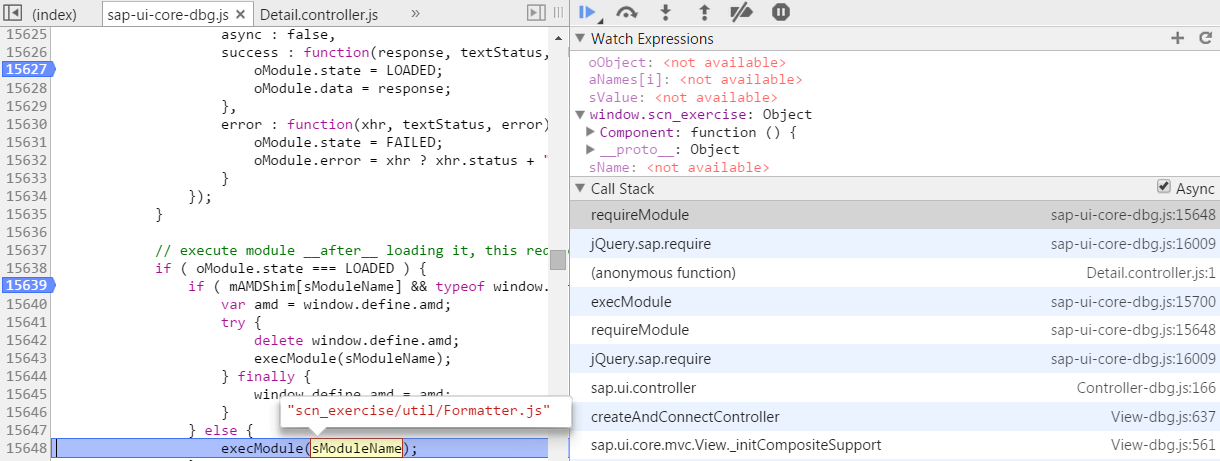1220x461 pixels.
Task: Add a new watch expression
Action: pyautogui.click(x=1177, y=38)
